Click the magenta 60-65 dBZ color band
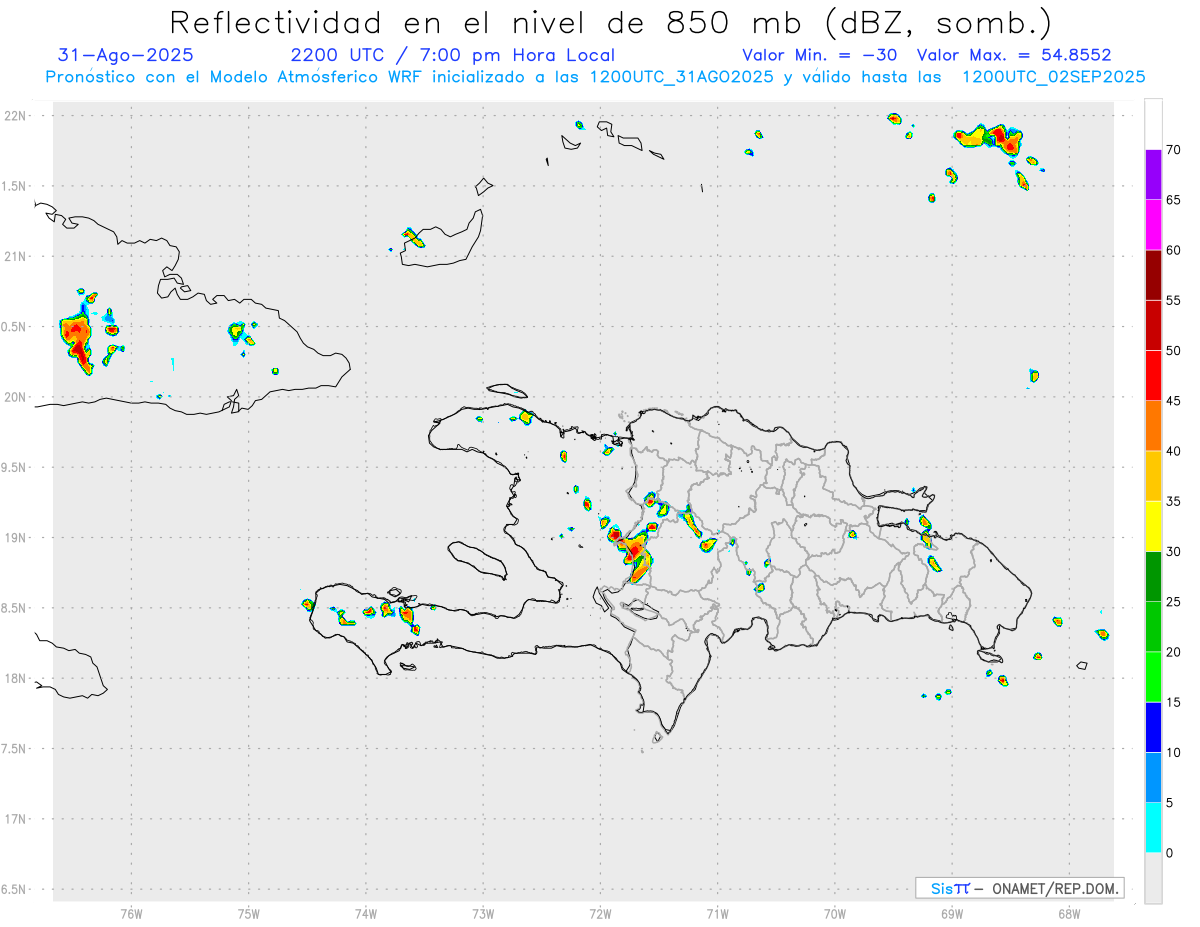Image resolution: width=1200 pixels, height=927 pixels. pos(1153,225)
